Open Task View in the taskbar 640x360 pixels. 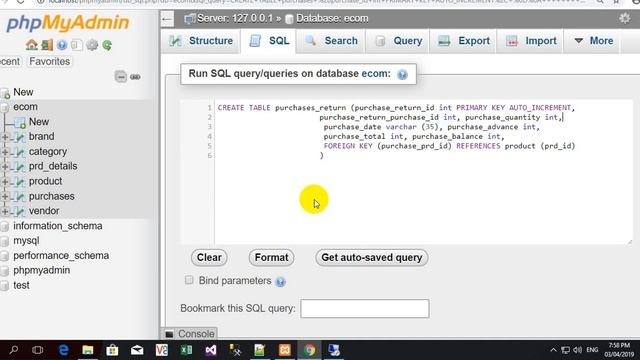pos(38,350)
